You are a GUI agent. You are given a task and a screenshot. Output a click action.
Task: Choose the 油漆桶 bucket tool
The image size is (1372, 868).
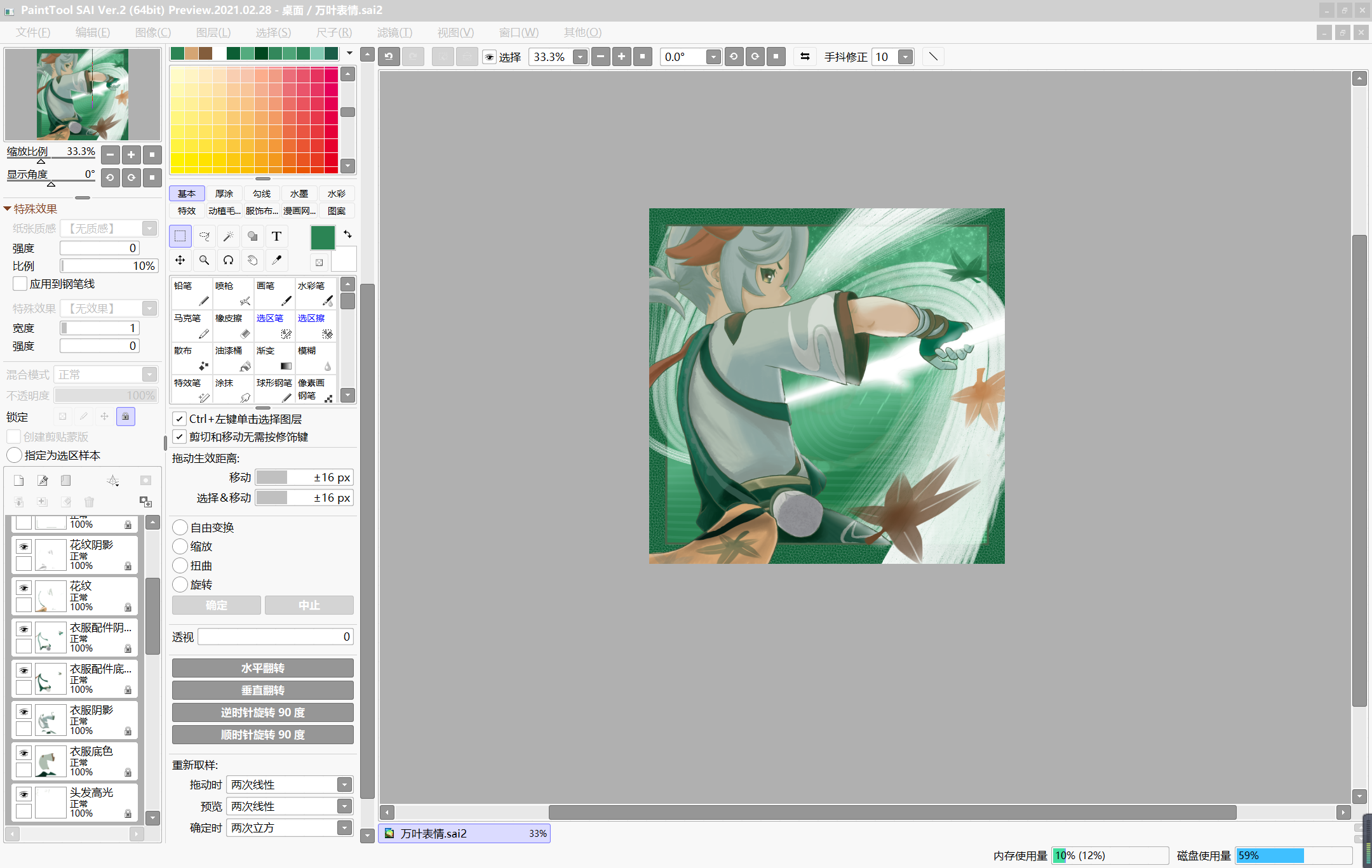tap(233, 358)
